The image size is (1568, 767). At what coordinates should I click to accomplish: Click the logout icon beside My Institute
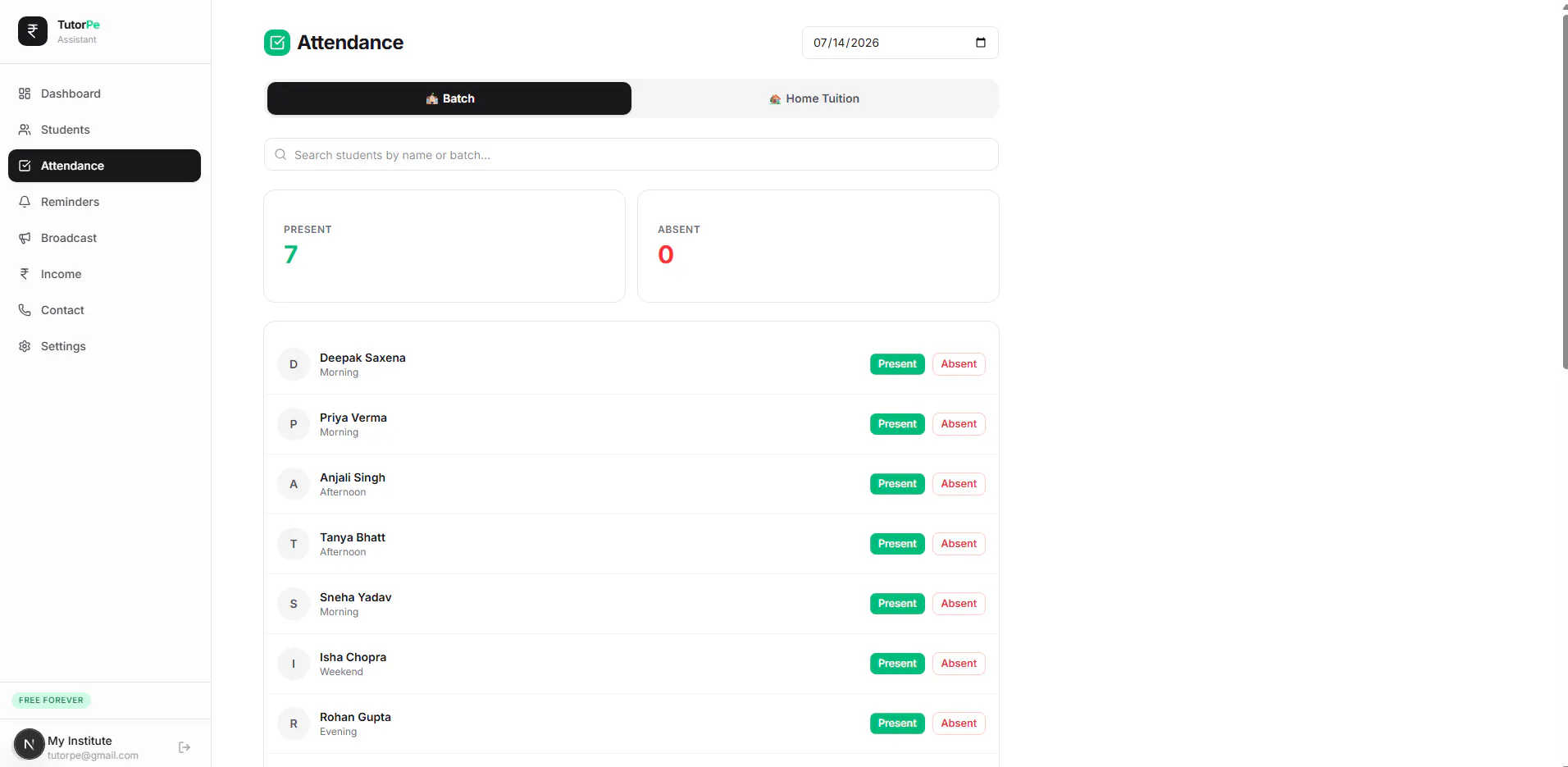coord(185,747)
